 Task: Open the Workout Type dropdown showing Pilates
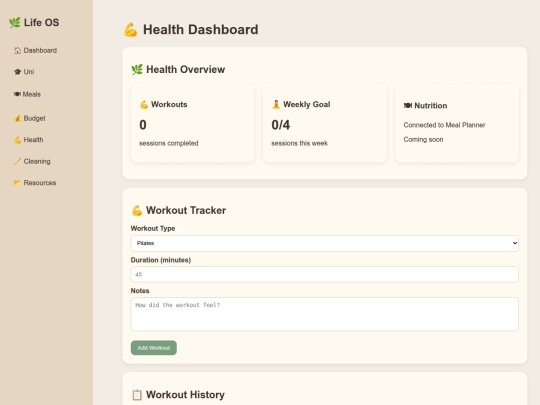click(x=324, y=243)
